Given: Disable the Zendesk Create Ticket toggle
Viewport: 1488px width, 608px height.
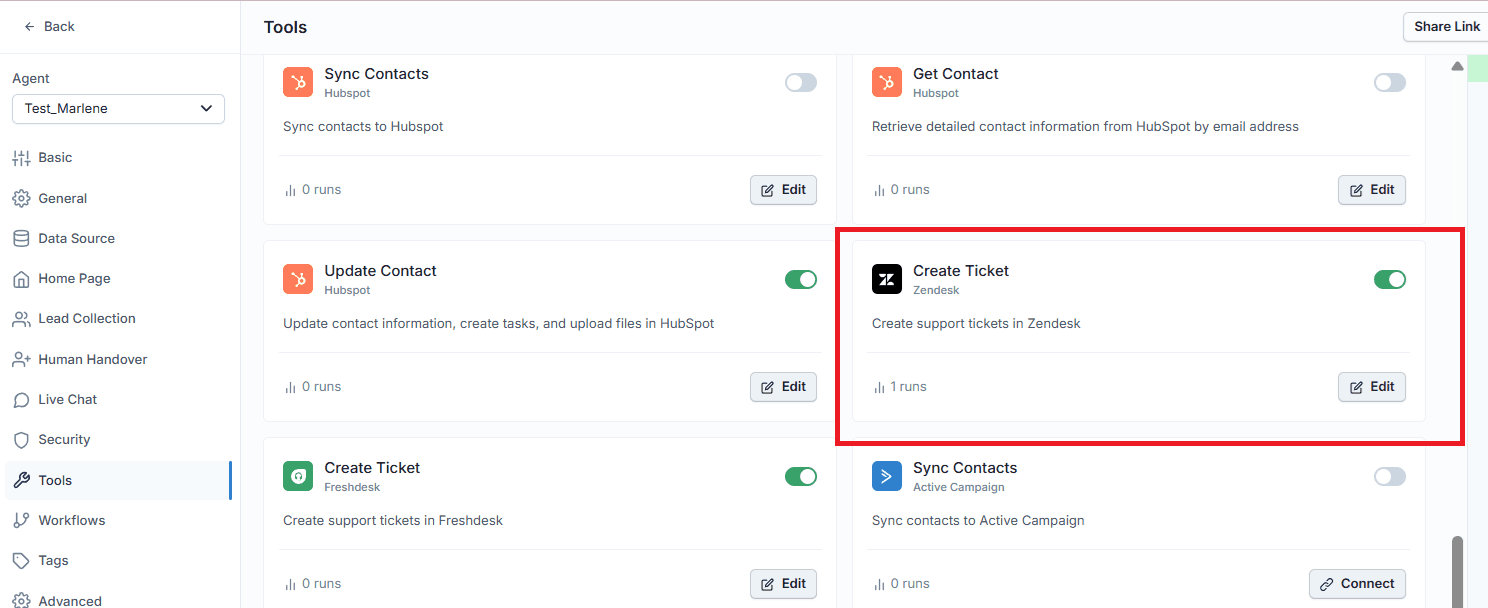Looking at the screenshot, I should [x=1390, y=279].
